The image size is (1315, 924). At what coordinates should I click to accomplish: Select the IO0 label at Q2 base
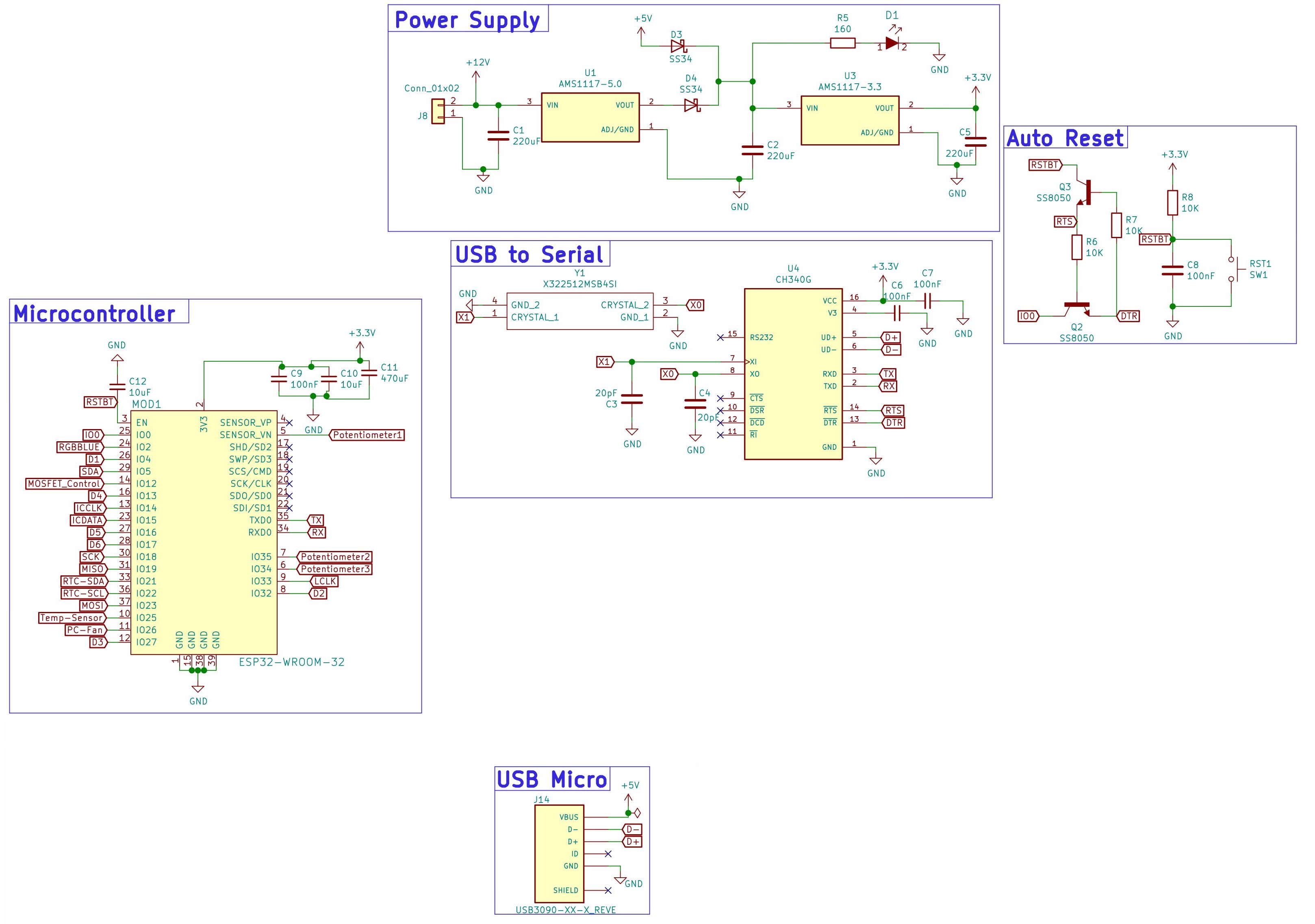[1029, 316]
